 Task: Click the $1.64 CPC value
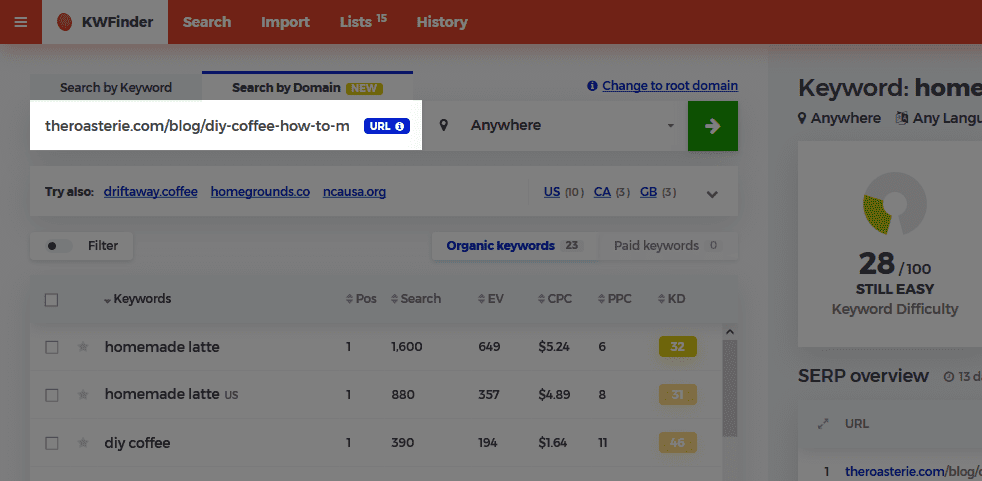(552, 443)
